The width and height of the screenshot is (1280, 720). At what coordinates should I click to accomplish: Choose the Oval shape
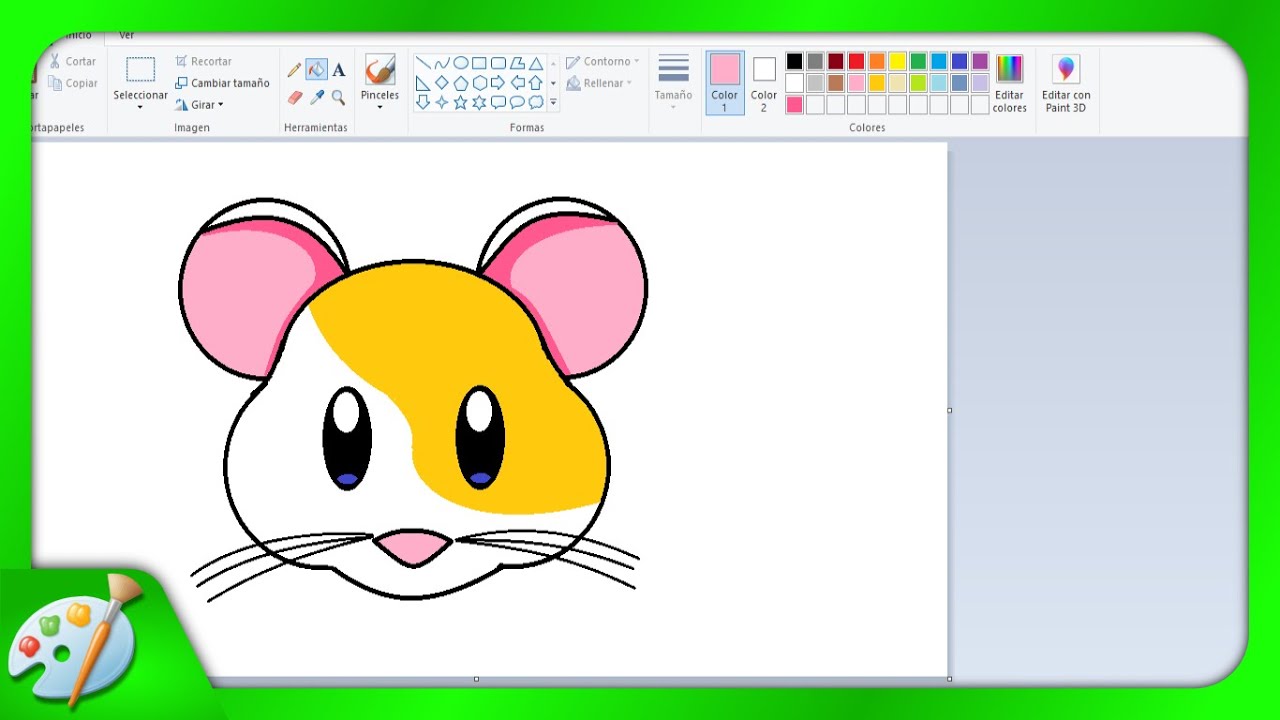tap(461, 63)
